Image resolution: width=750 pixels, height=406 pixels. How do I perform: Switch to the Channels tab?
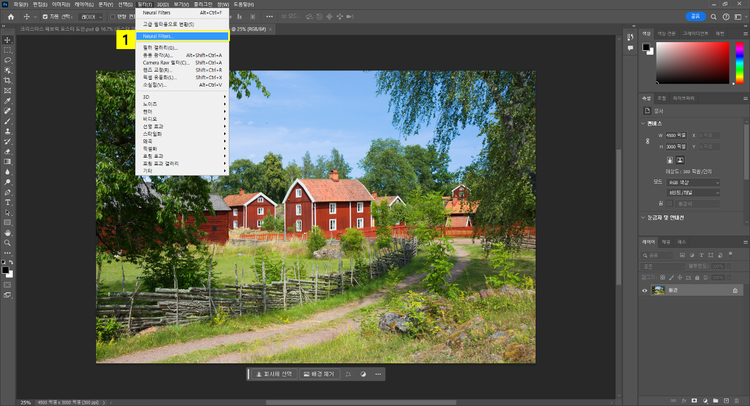point(666,242)
